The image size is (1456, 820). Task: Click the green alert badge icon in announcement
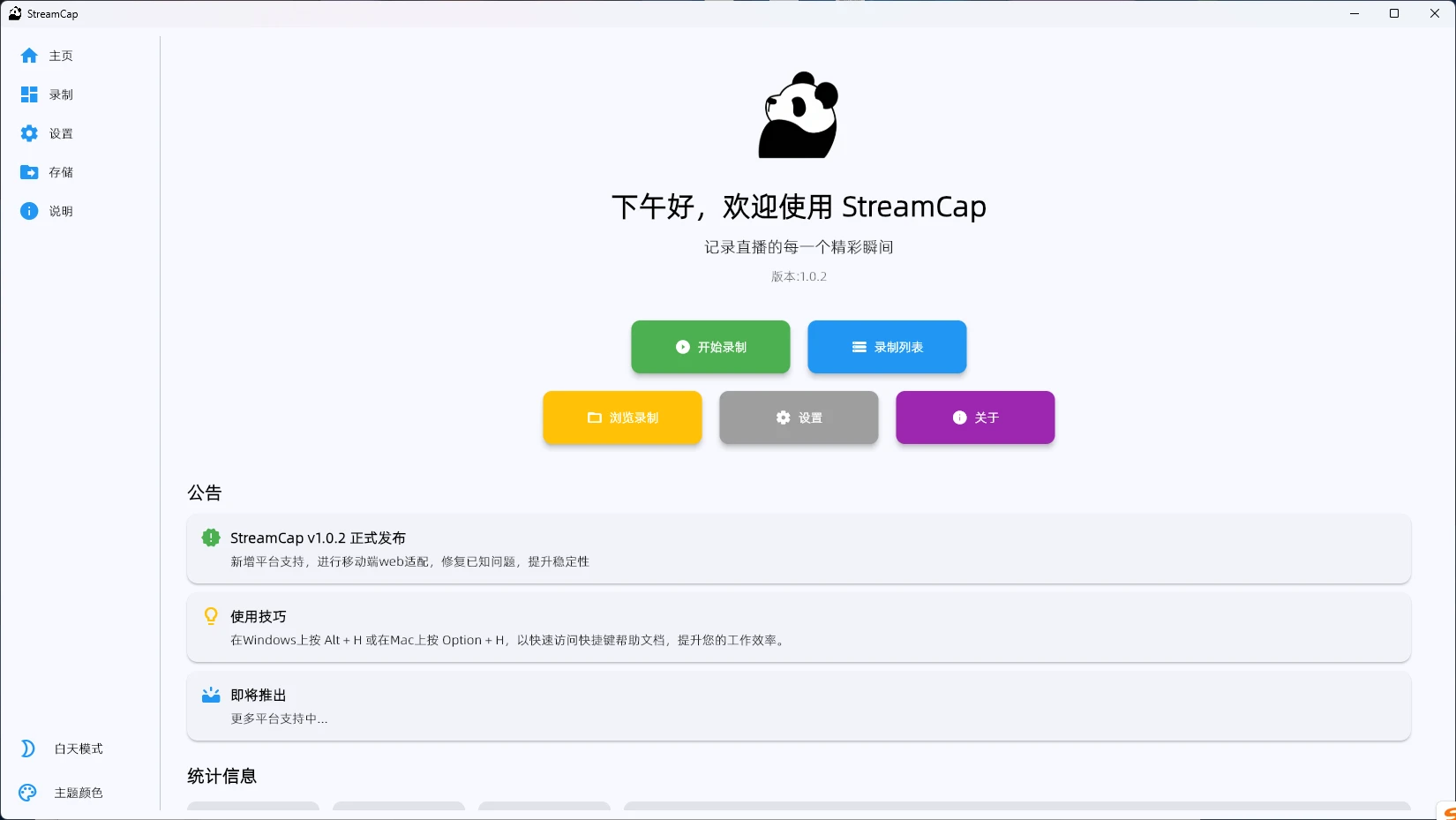click(211, 538)
